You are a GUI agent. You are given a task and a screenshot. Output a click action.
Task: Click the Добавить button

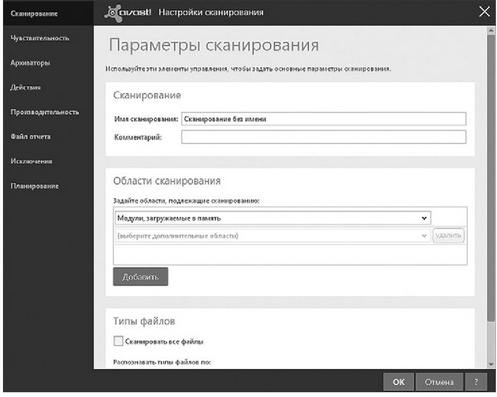pos(140,277)
